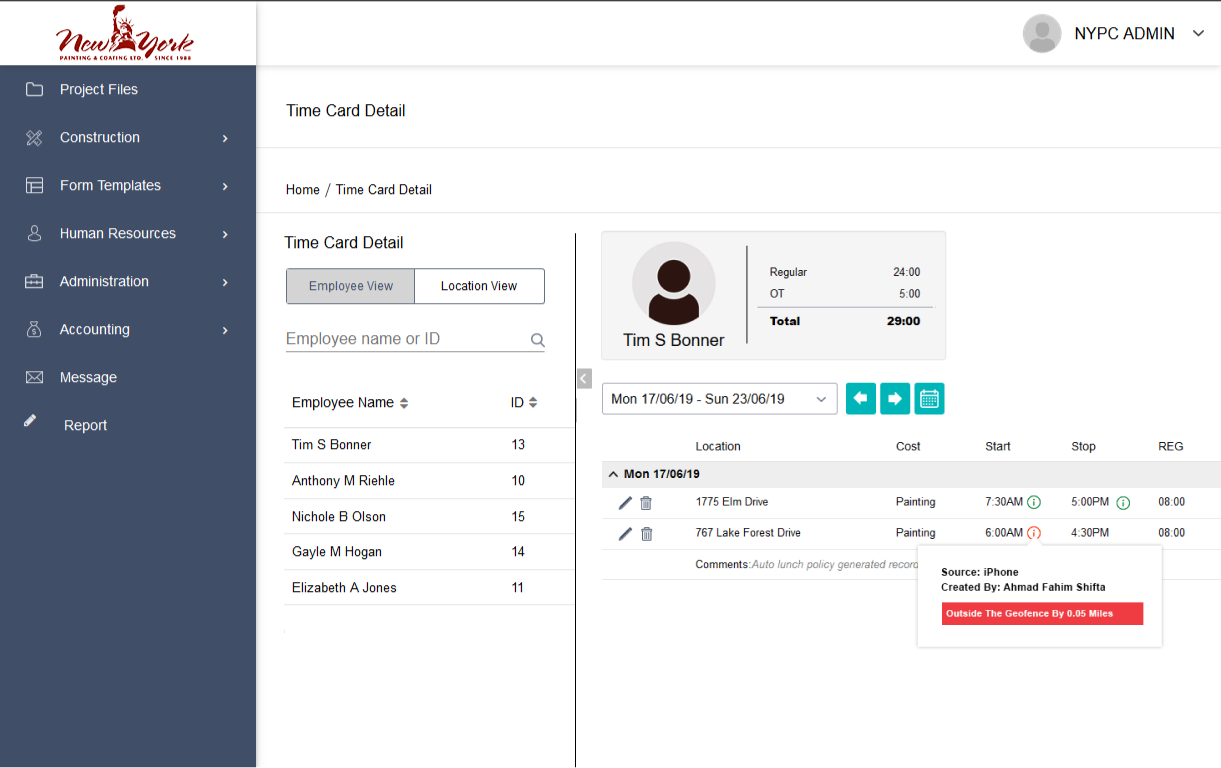1221x768 pixels.
Task: Expand the Human Resources submenu chevron
Action: 225,234
